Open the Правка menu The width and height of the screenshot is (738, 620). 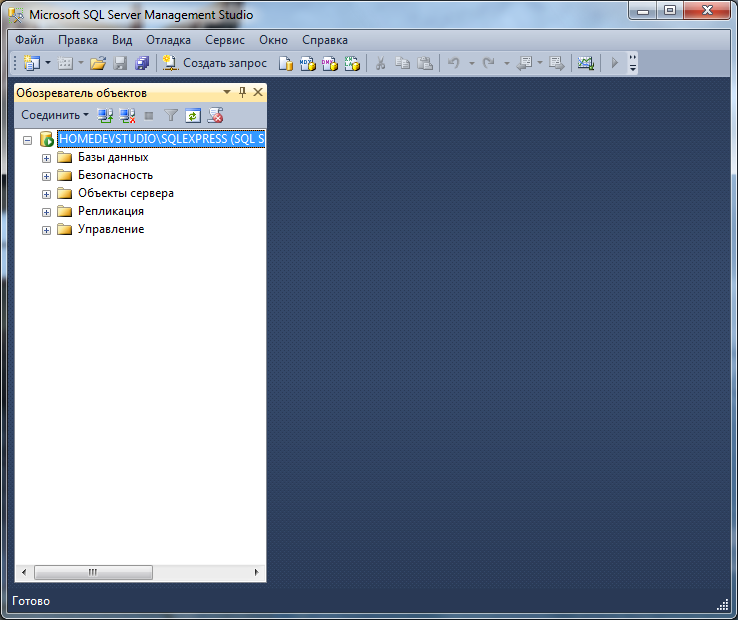click(x=78, y=40)
